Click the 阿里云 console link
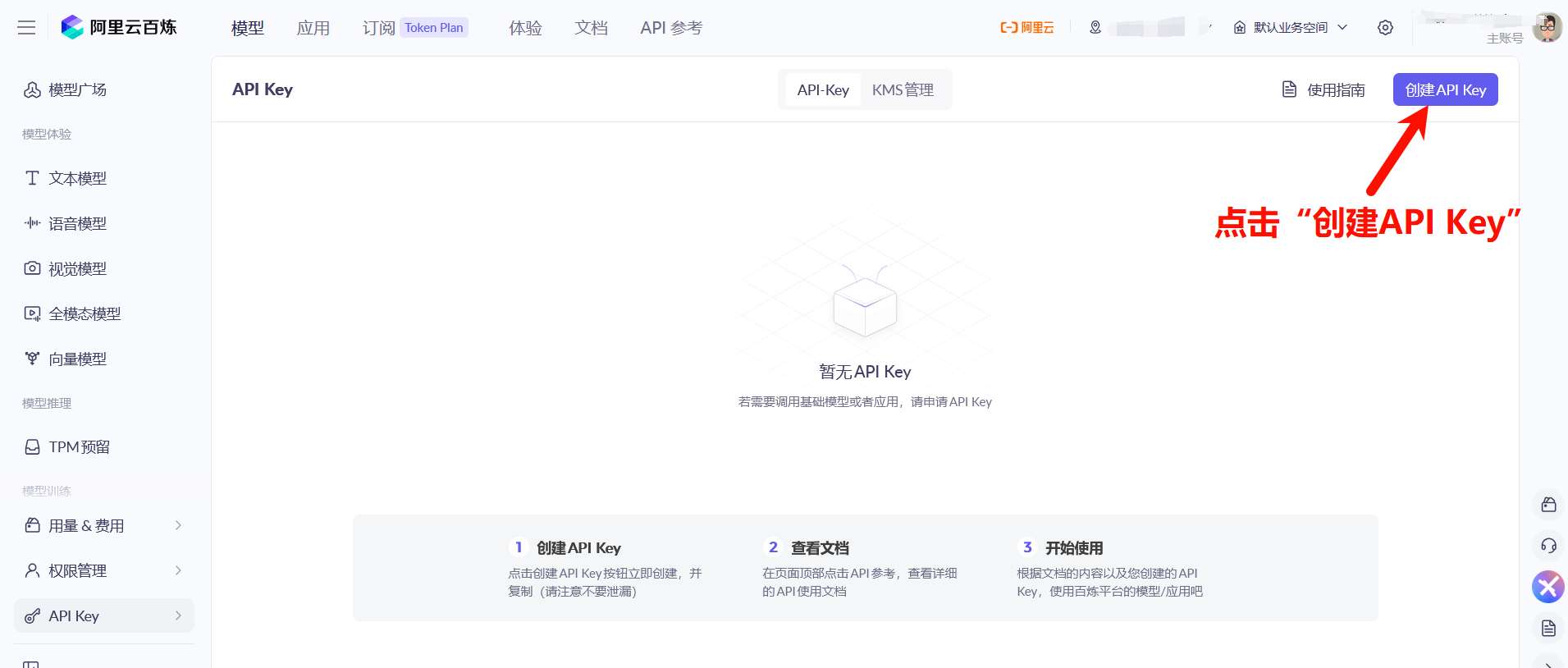Image resolution: width=1568 pixels, height=668 pixels. click(x=1026, y=28)
